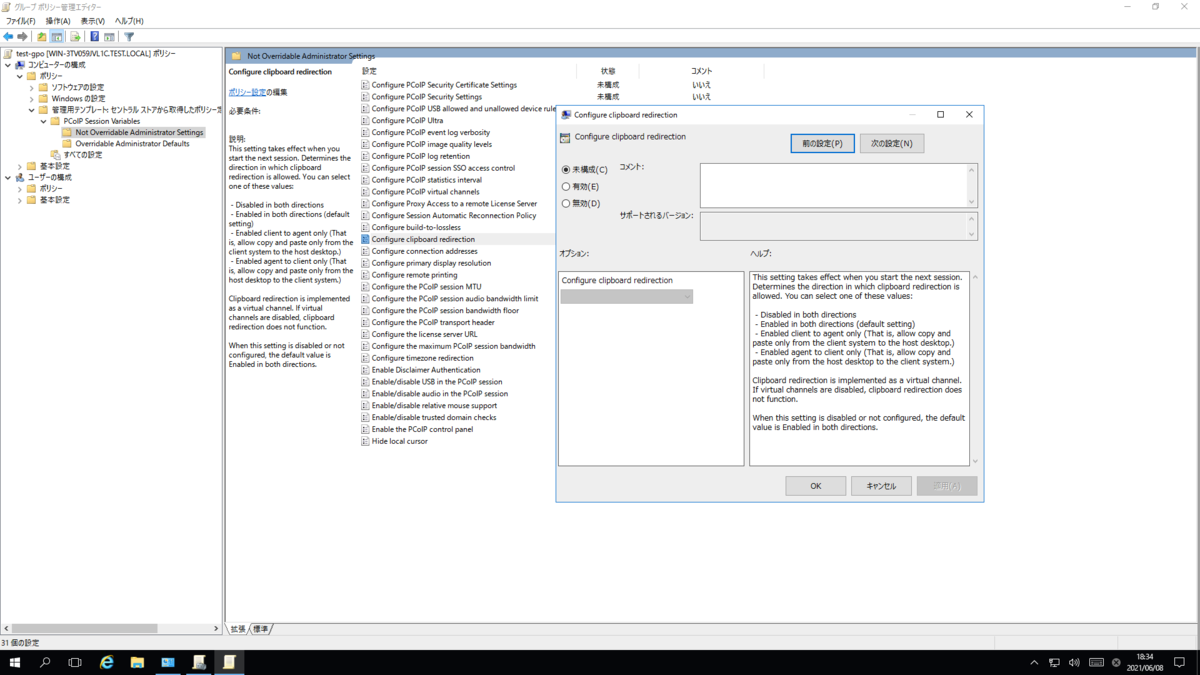Click the Up one level toolbar icon
The image size is (1200, 675).
click(x=42, y=37)
